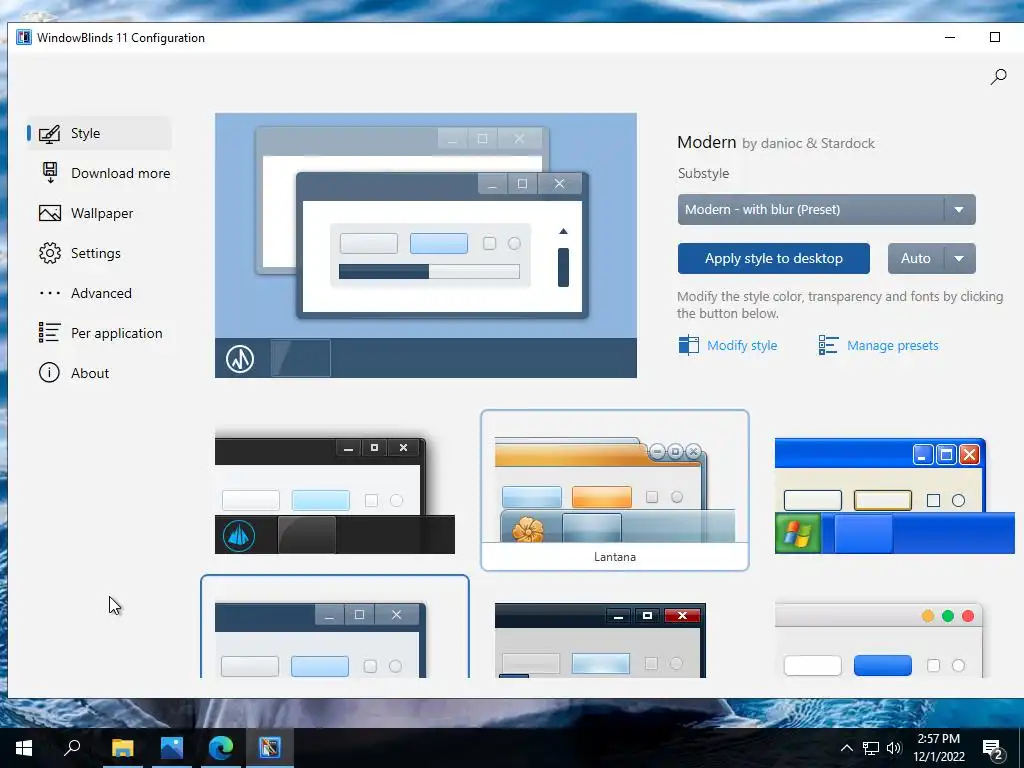Screen dimensions: 1024x768
Task: Open the Substyle dropdown 'Modern - with blur'
Action: tap(826, 210)
